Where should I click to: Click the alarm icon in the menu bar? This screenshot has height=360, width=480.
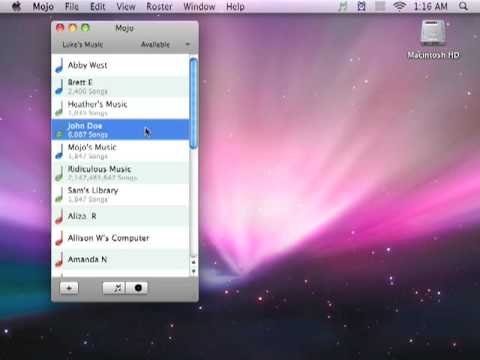(x=361, y=6)
